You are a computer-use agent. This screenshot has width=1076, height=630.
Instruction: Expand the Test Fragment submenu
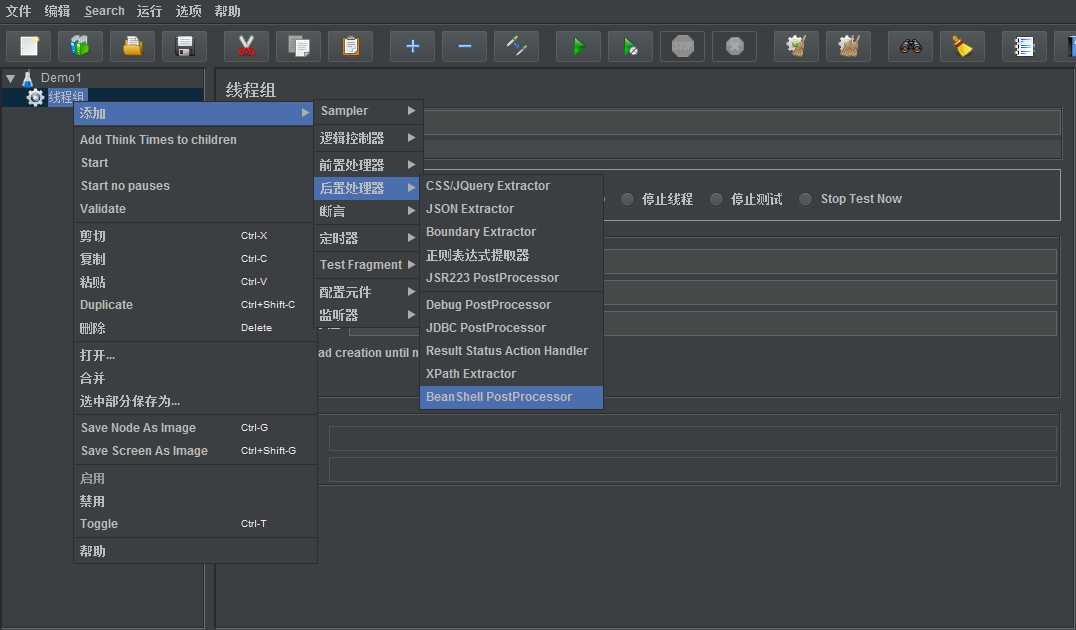pos(368,265)
